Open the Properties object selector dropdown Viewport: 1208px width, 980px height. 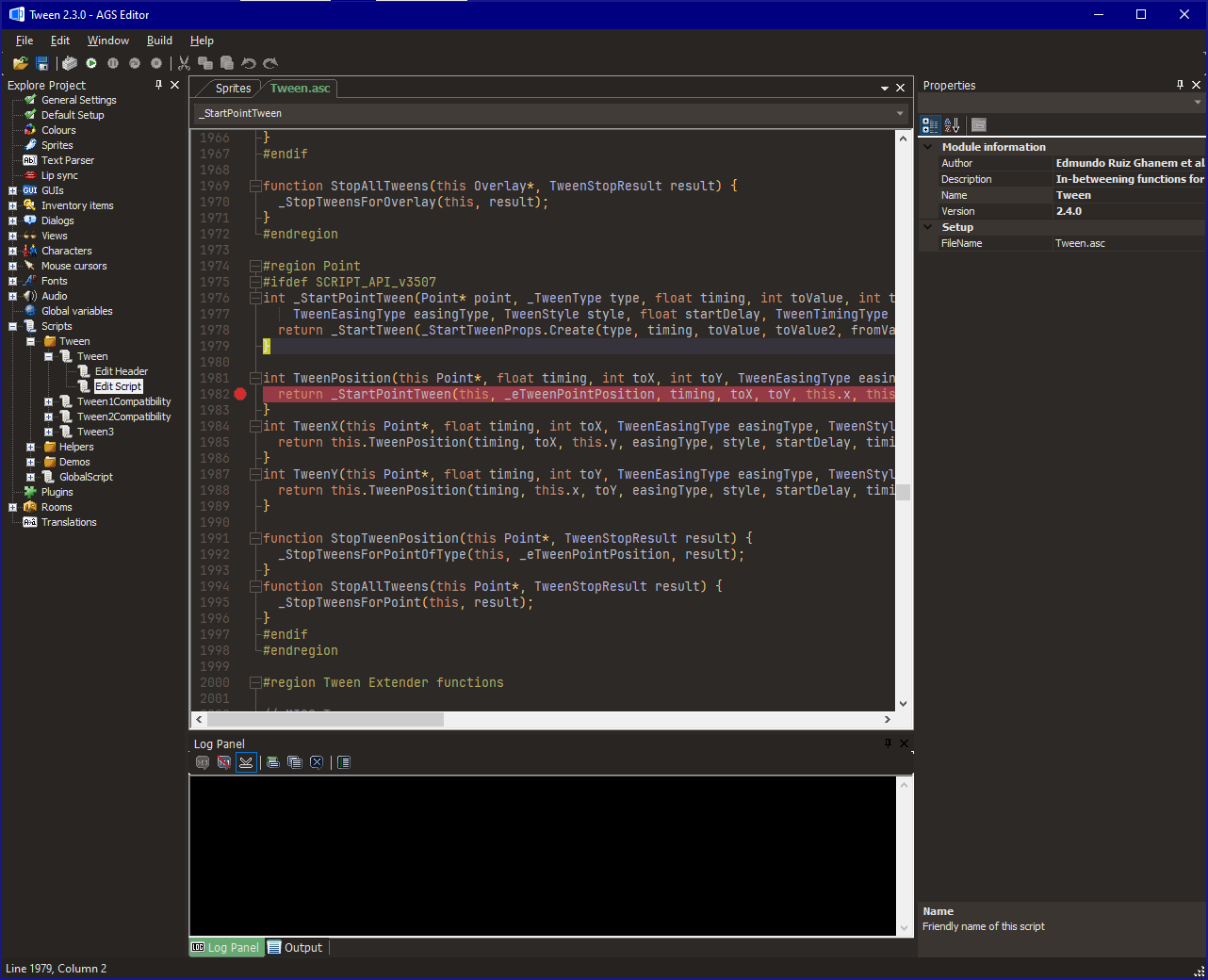pyautogui.click(x=1198, y=102)
